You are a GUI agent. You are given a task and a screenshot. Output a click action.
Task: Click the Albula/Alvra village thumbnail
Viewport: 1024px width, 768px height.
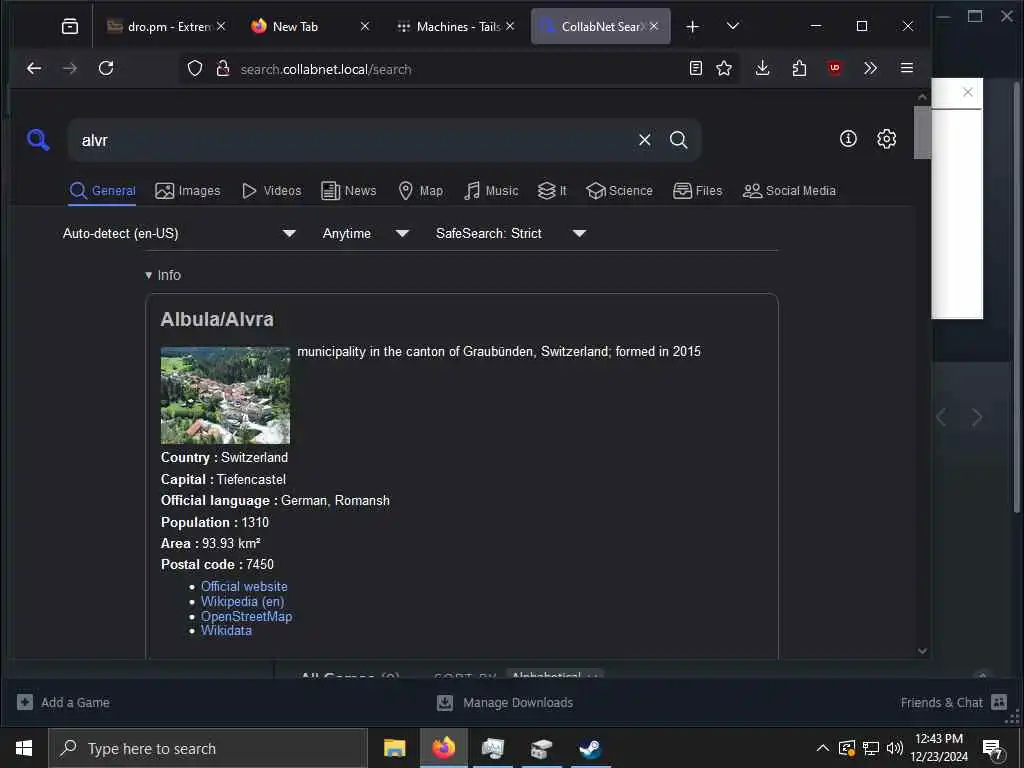225,395
